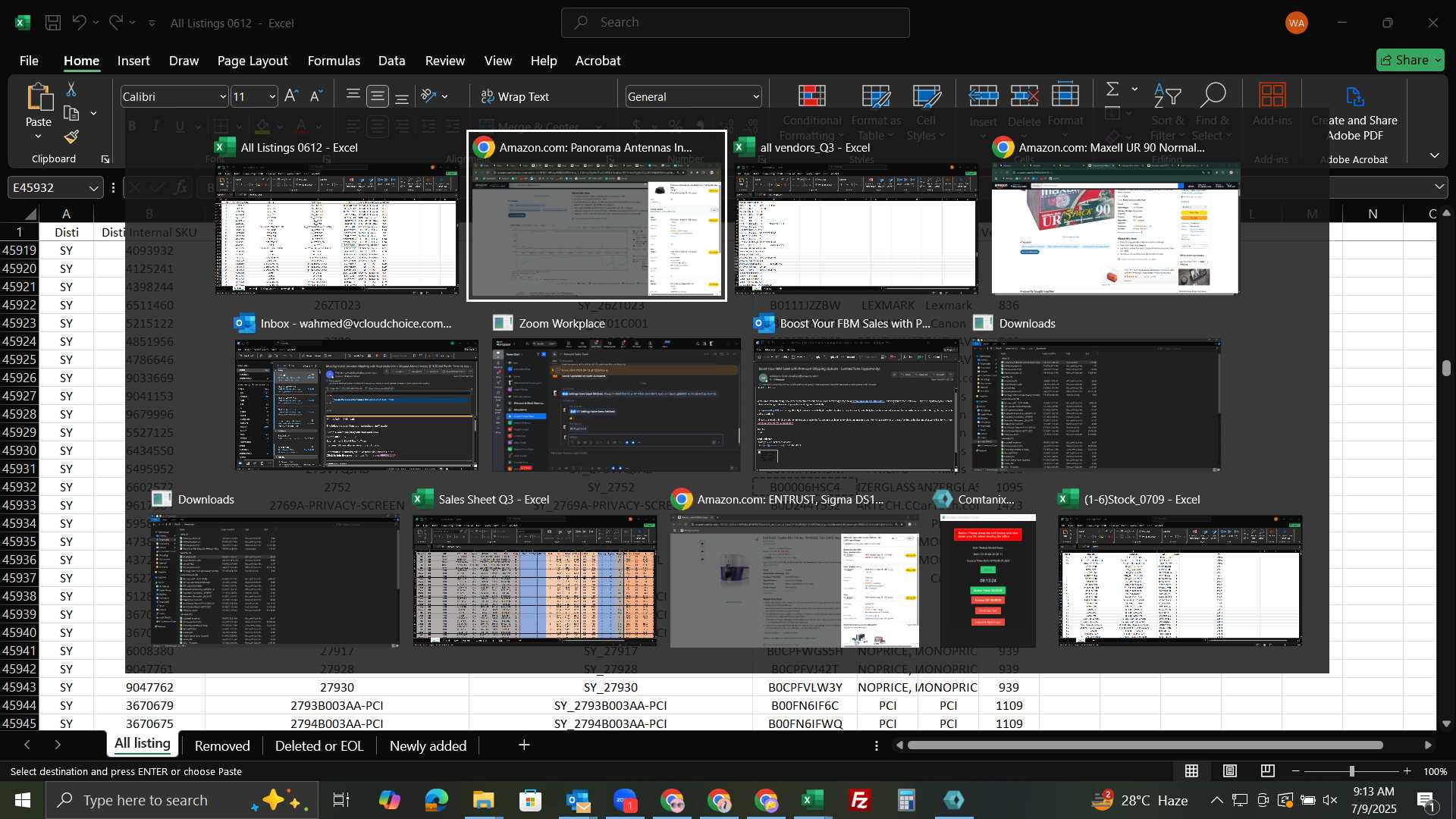Click the Undo arrow icon
Screen dimensions: 1456x819
(x=79, y=23)
